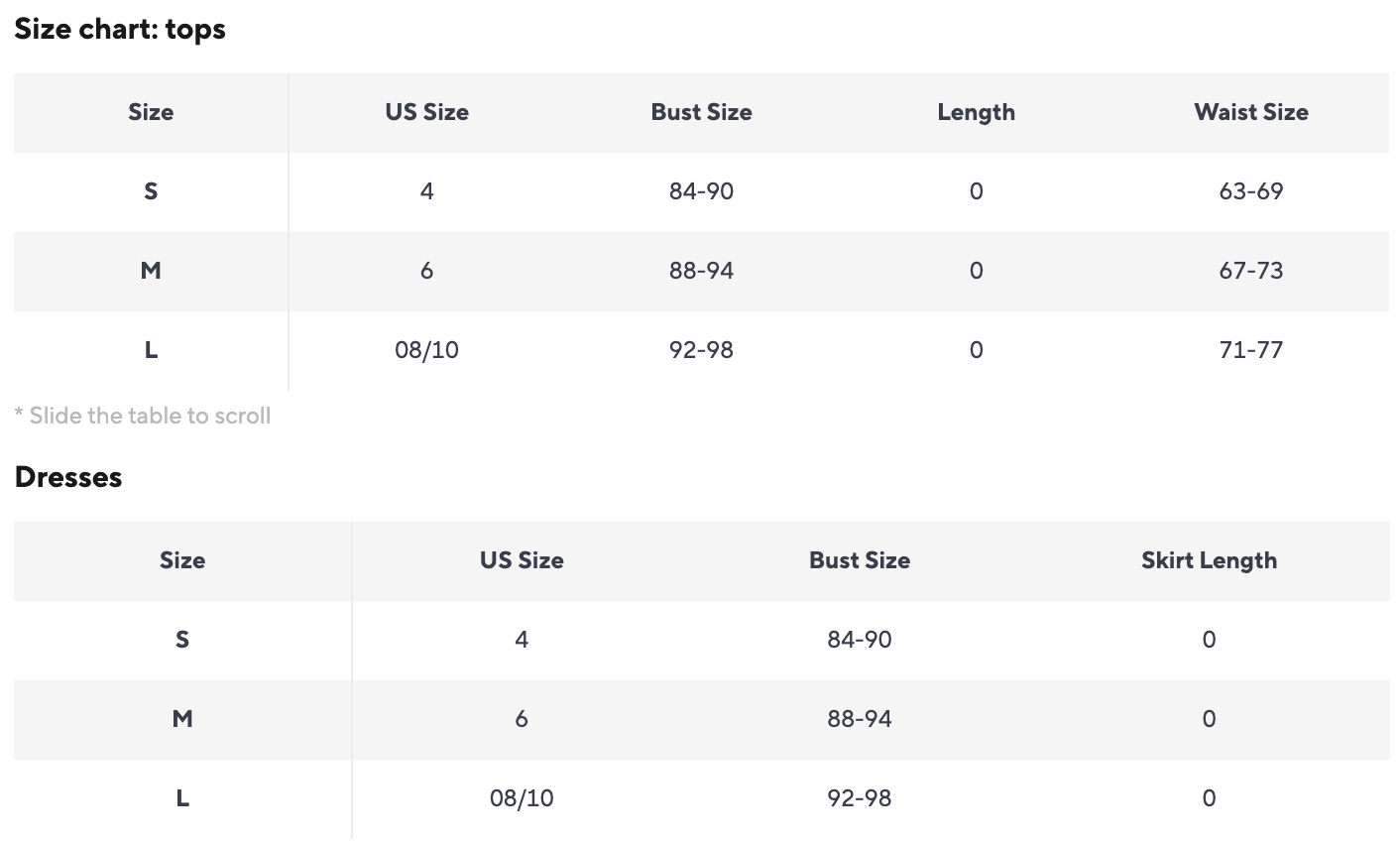This screenshot has width=1400, height=843.
Task: Click the L row label in tops table
Action: click(151, 350)
